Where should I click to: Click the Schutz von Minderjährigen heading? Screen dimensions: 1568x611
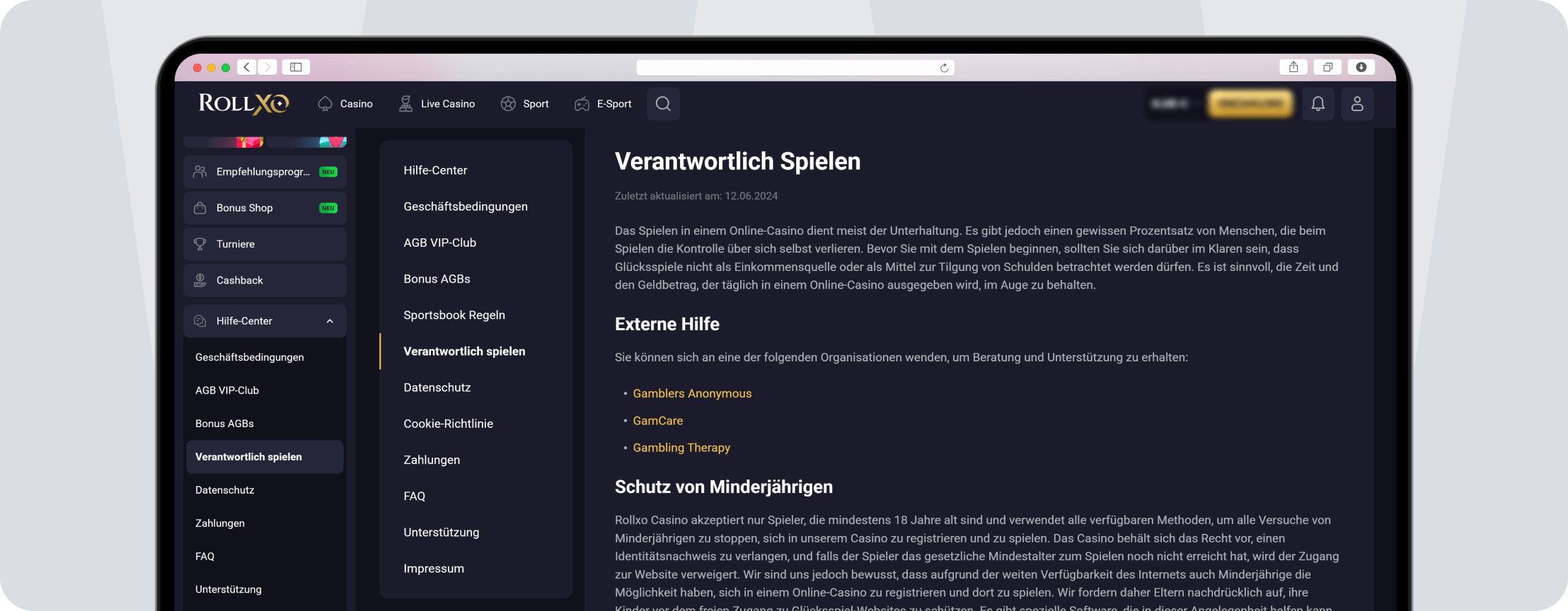(x=723, y=487)
